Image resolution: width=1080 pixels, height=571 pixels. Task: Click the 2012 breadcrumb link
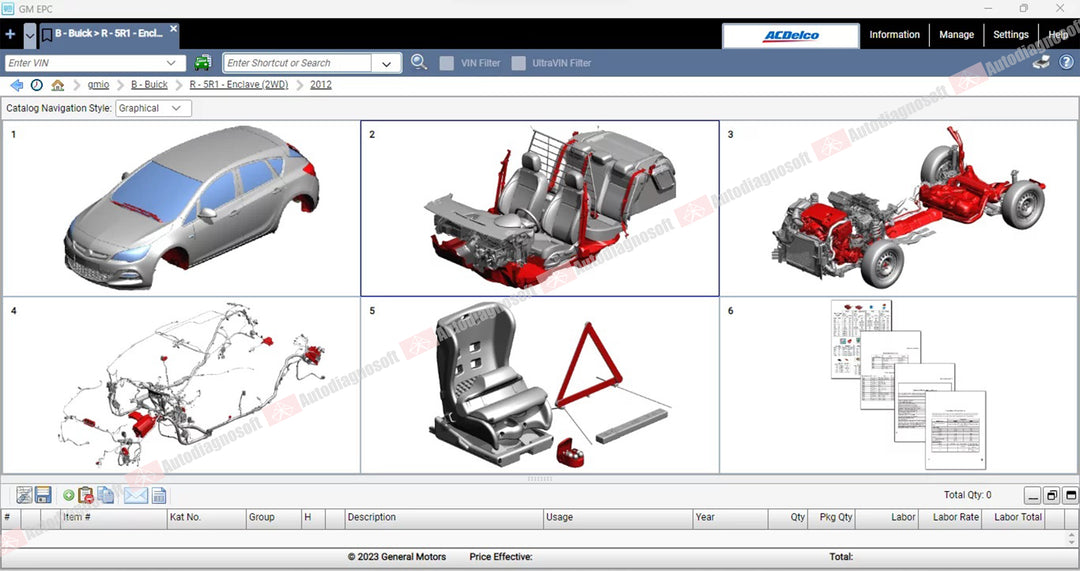tap(320, 85)
